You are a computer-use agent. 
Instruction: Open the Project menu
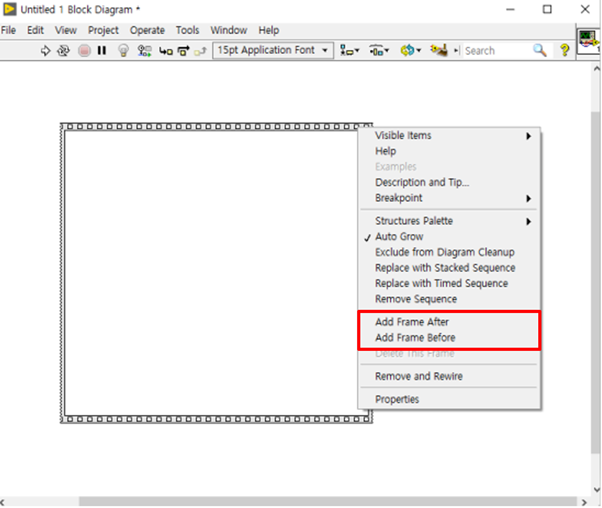103,30
